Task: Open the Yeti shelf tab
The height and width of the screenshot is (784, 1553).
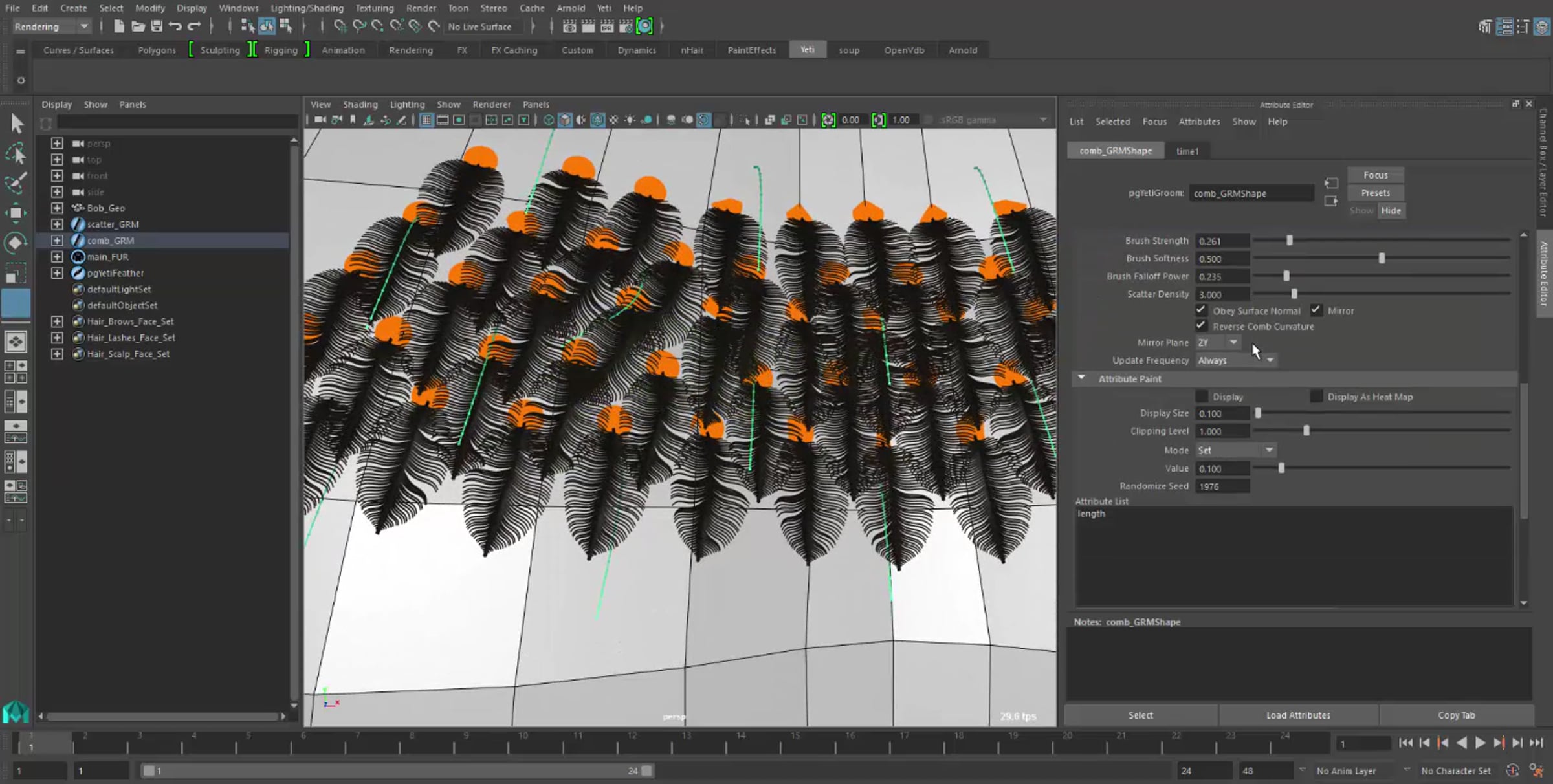Action: [x=807, y=50]
